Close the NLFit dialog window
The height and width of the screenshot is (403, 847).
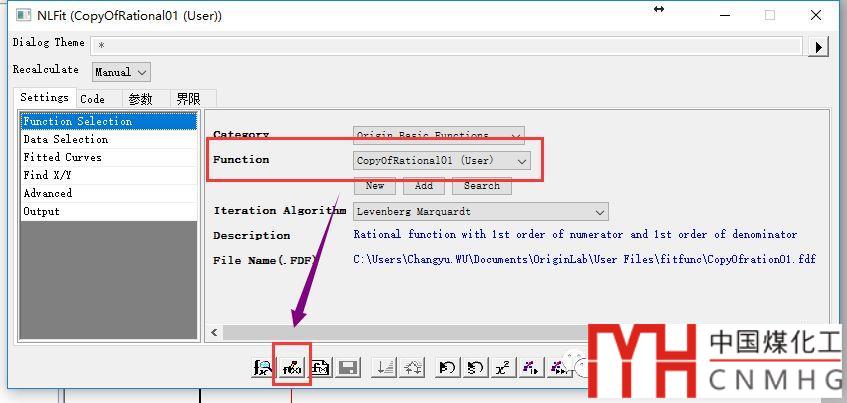(816, 16)
